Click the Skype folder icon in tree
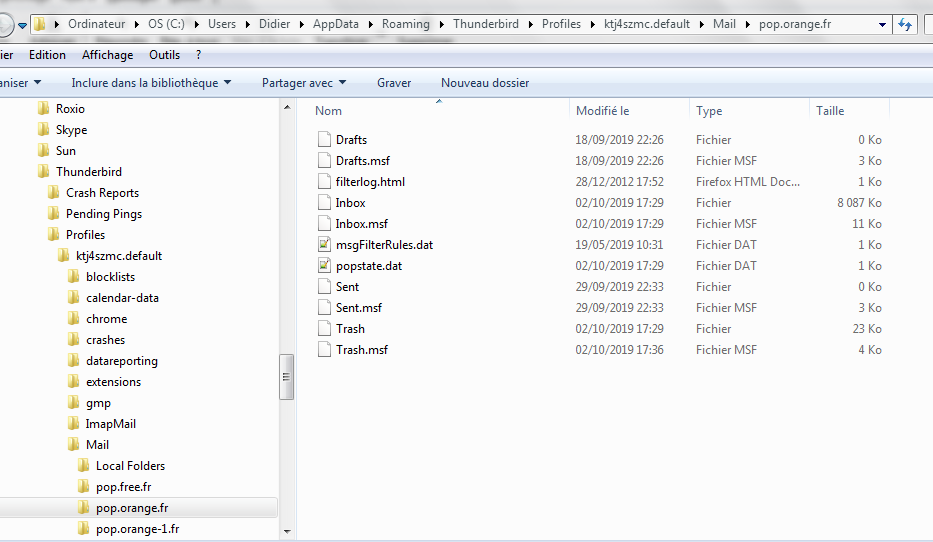933x542 pixels. click(x=43, y=130)
